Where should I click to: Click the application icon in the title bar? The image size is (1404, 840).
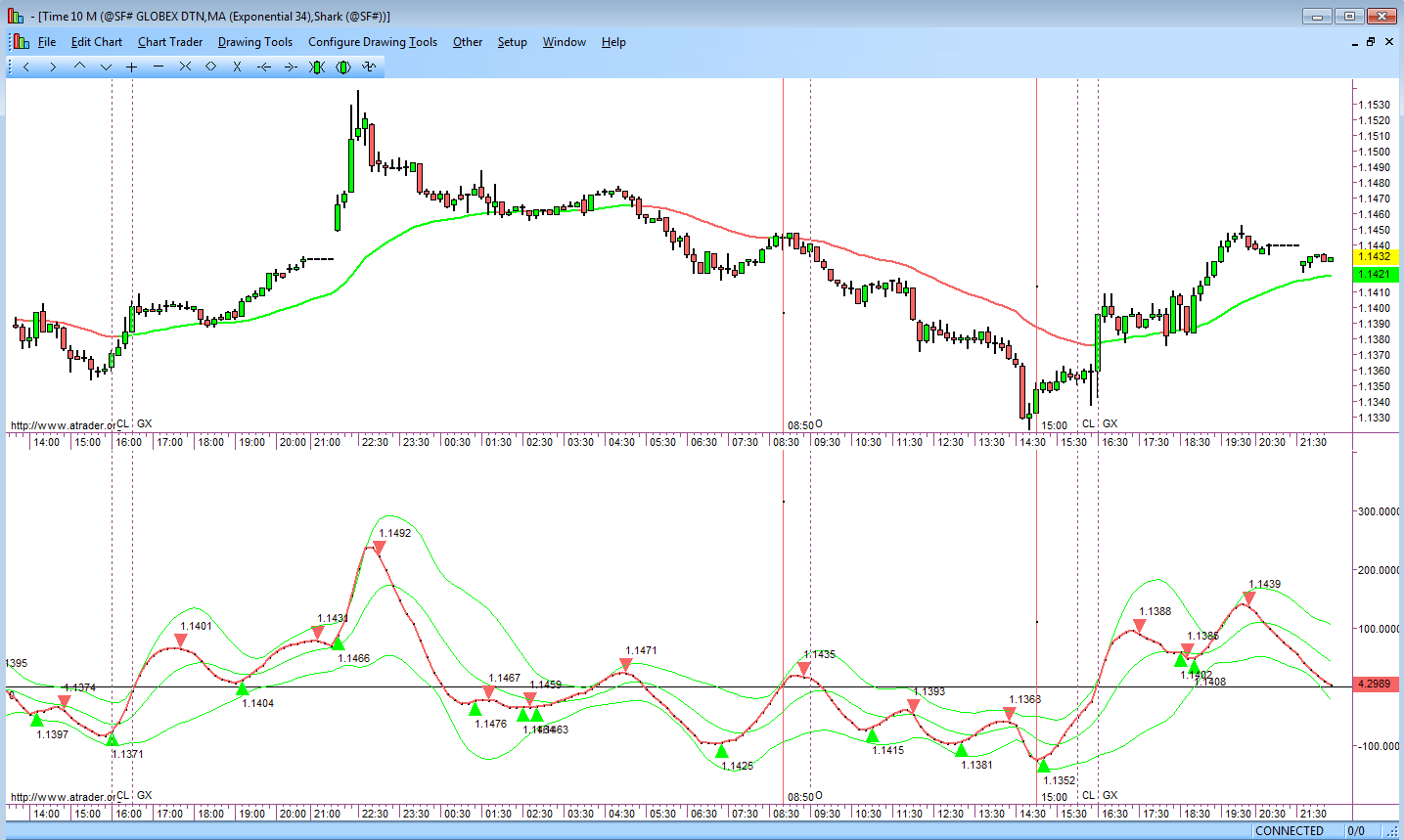click(15, 16)
